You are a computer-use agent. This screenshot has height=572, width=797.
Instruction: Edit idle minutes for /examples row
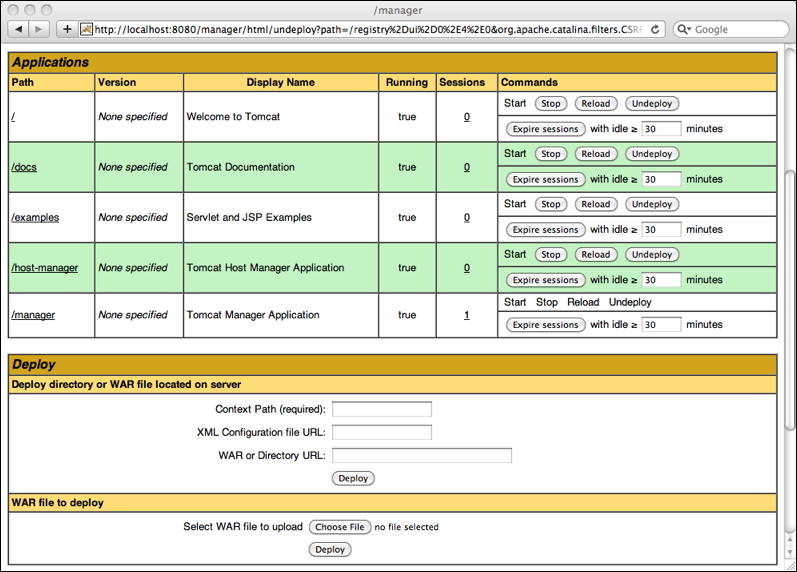(x=661, y=229)
